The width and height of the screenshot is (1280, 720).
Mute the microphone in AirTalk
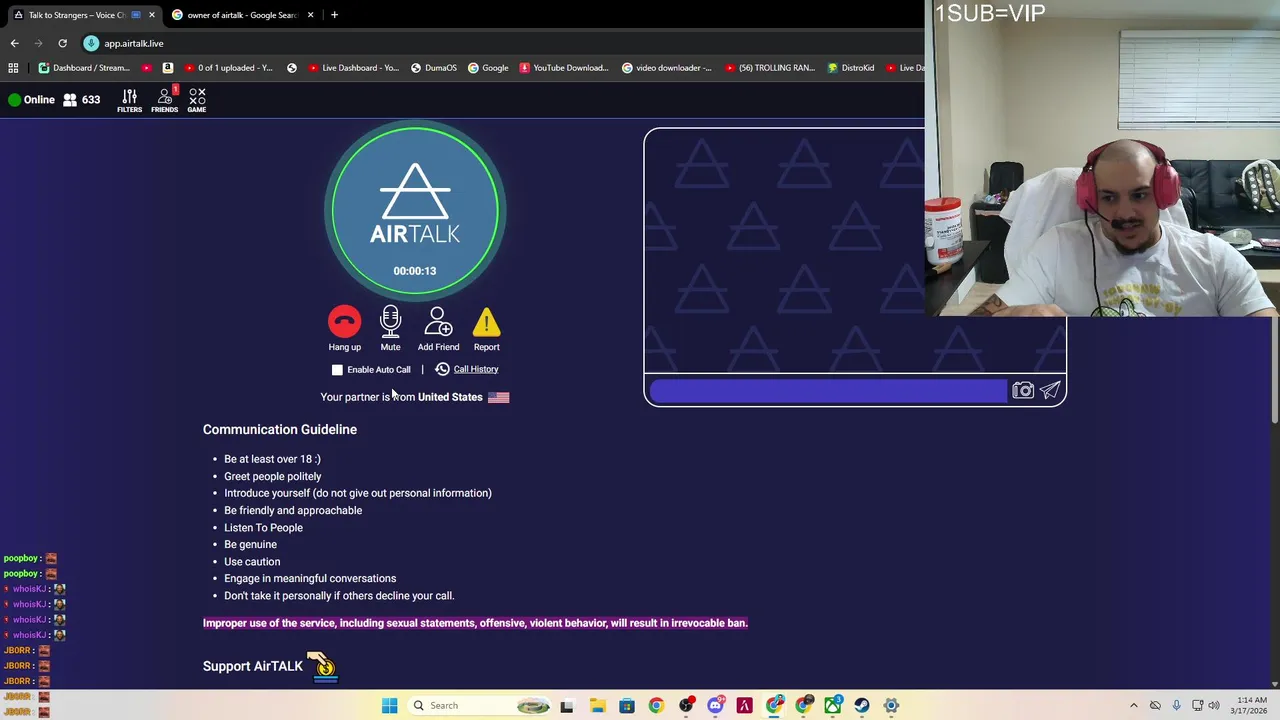[390, 322]
